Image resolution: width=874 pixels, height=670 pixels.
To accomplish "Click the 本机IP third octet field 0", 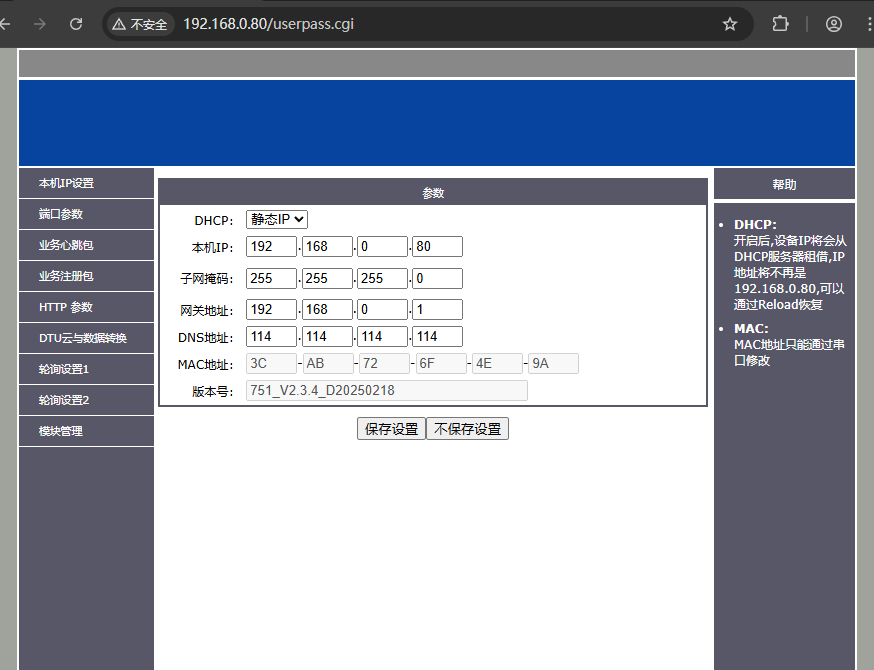I will [x=382, y=246].
